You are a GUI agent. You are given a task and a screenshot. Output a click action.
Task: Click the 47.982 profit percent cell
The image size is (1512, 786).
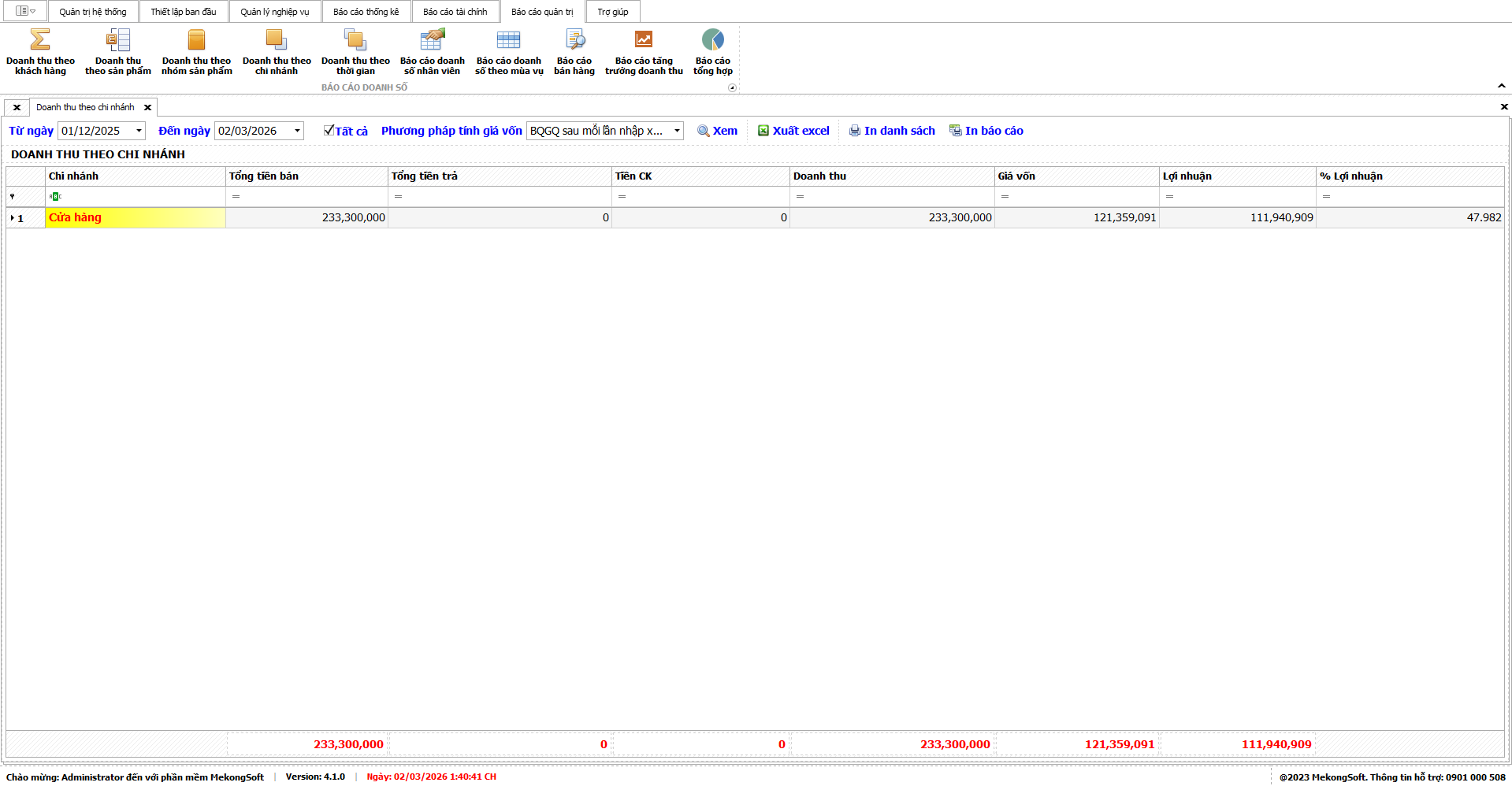pyautogui.click(x=1410, y=217)
